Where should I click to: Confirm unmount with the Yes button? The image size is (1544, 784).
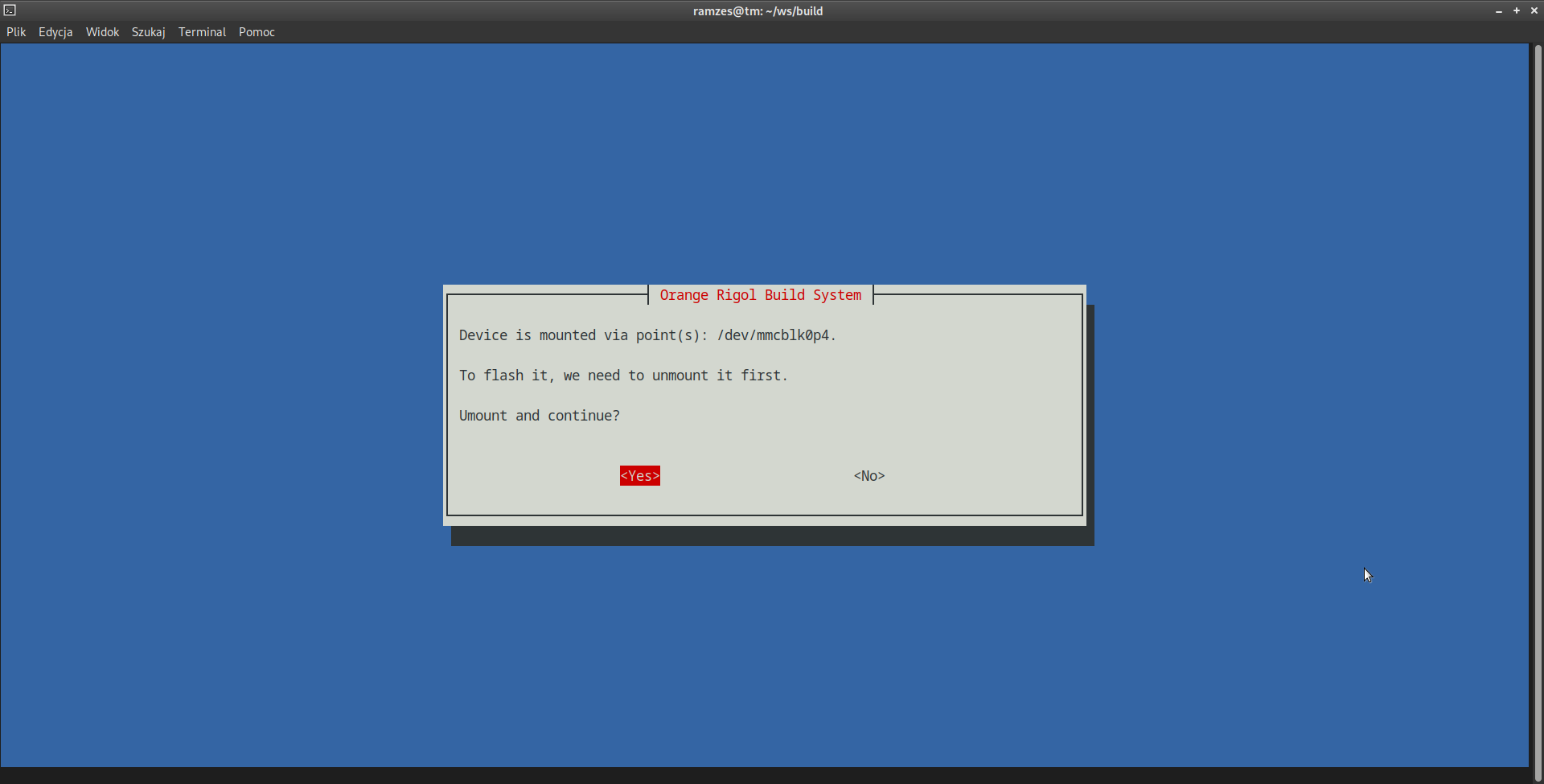(640, 476)
